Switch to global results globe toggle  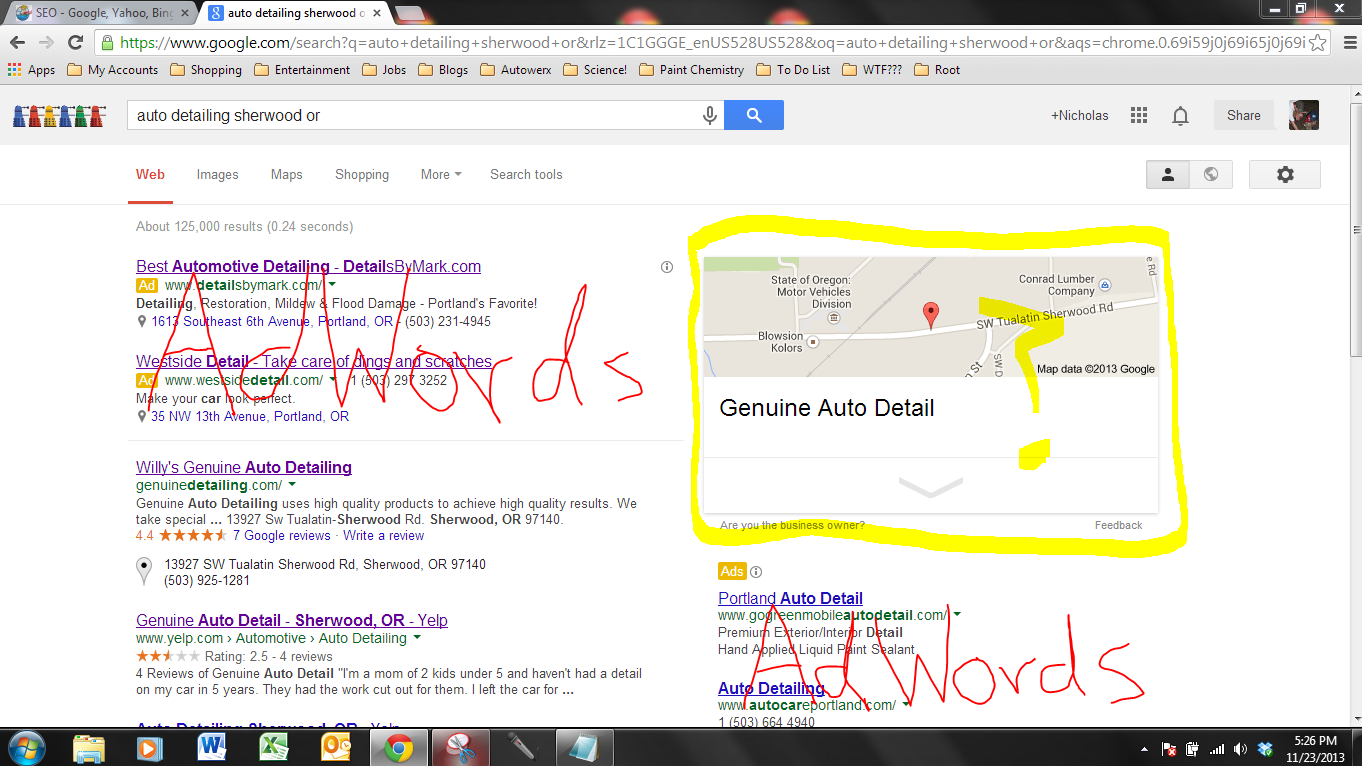tap(1211, 174)
